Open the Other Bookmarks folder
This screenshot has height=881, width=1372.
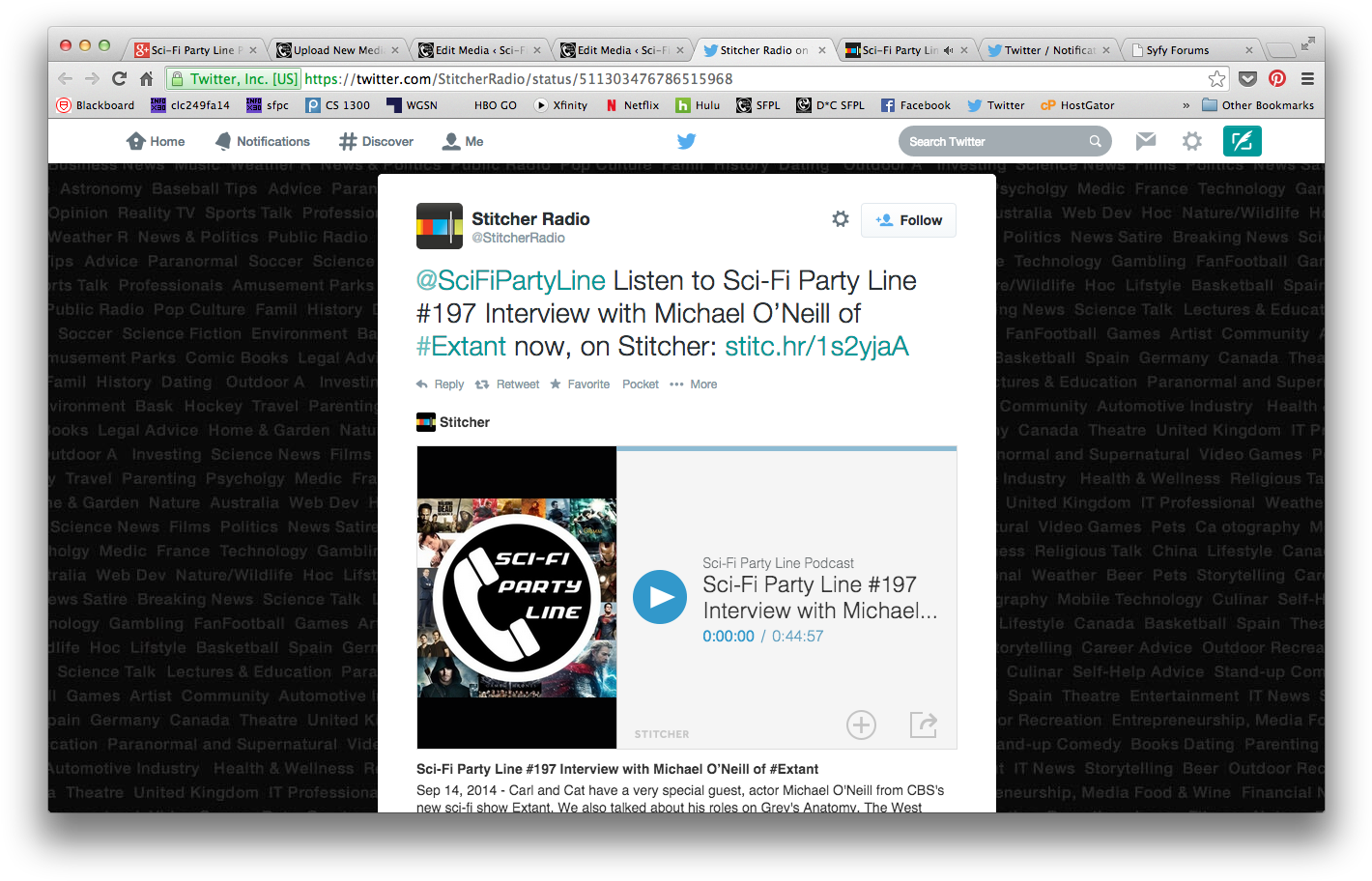point(1258,105)
